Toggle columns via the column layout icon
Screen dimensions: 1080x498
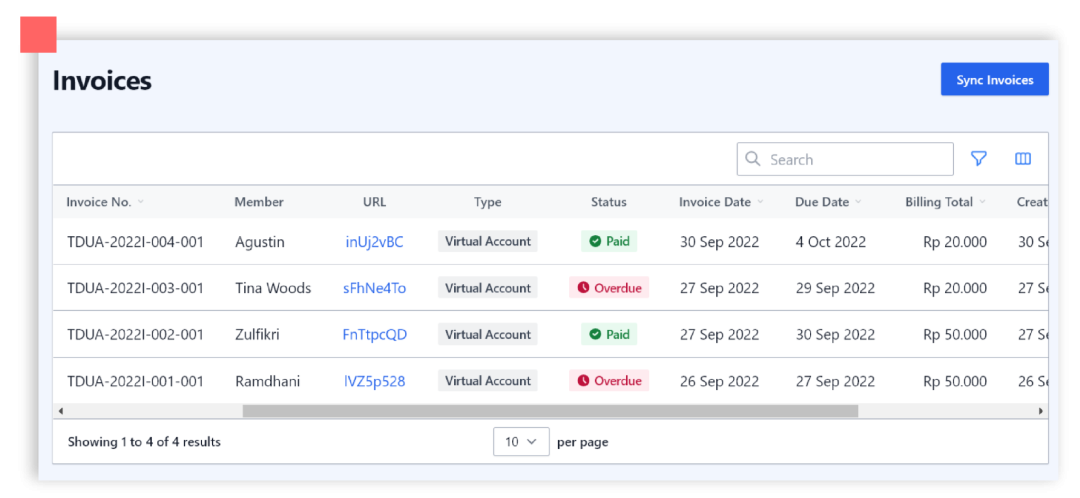tap(1023, 159)
